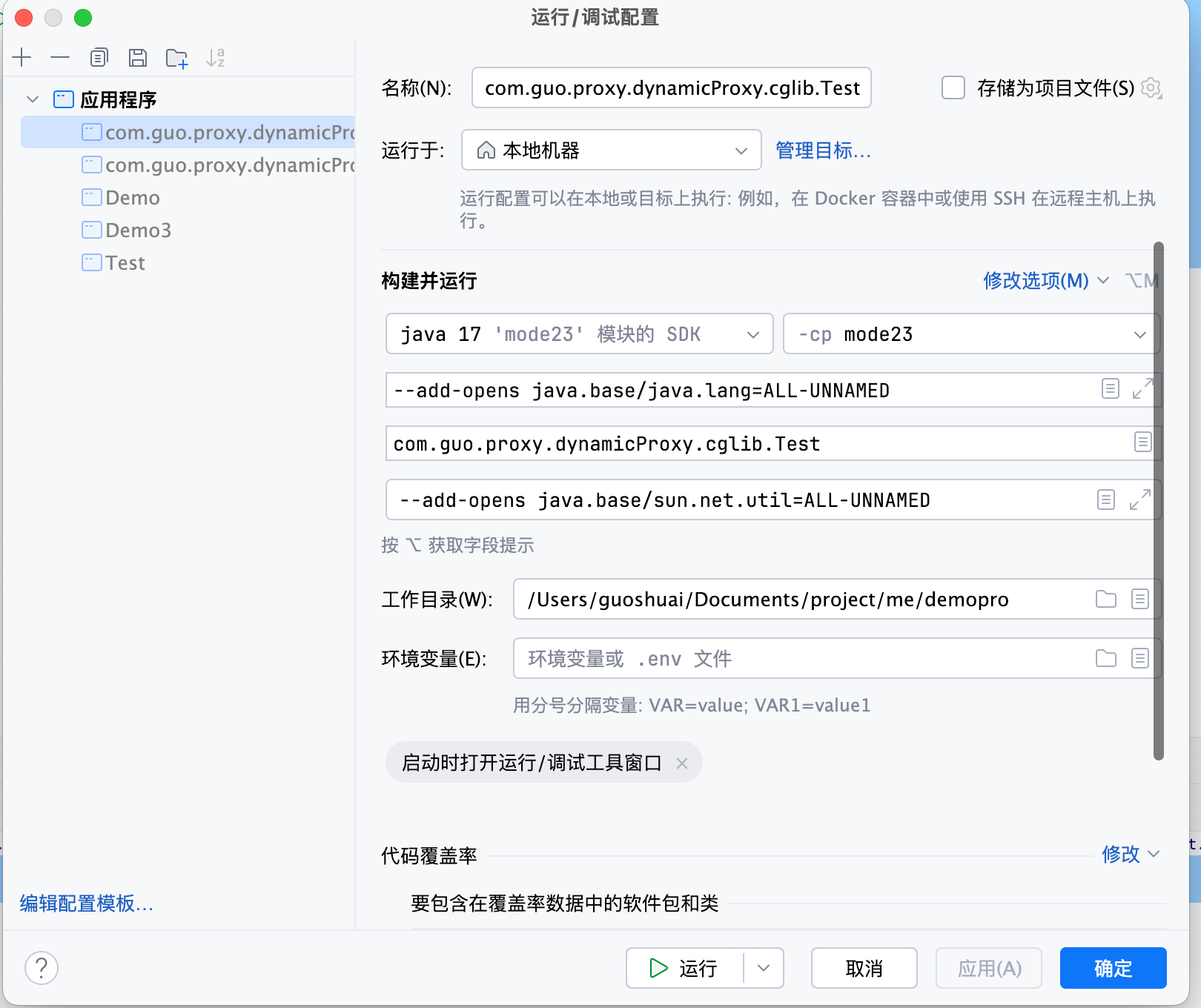Screen dimensions: 1201x1008
Task: Create new folder for configurations
Action: (x=176, y=58)
